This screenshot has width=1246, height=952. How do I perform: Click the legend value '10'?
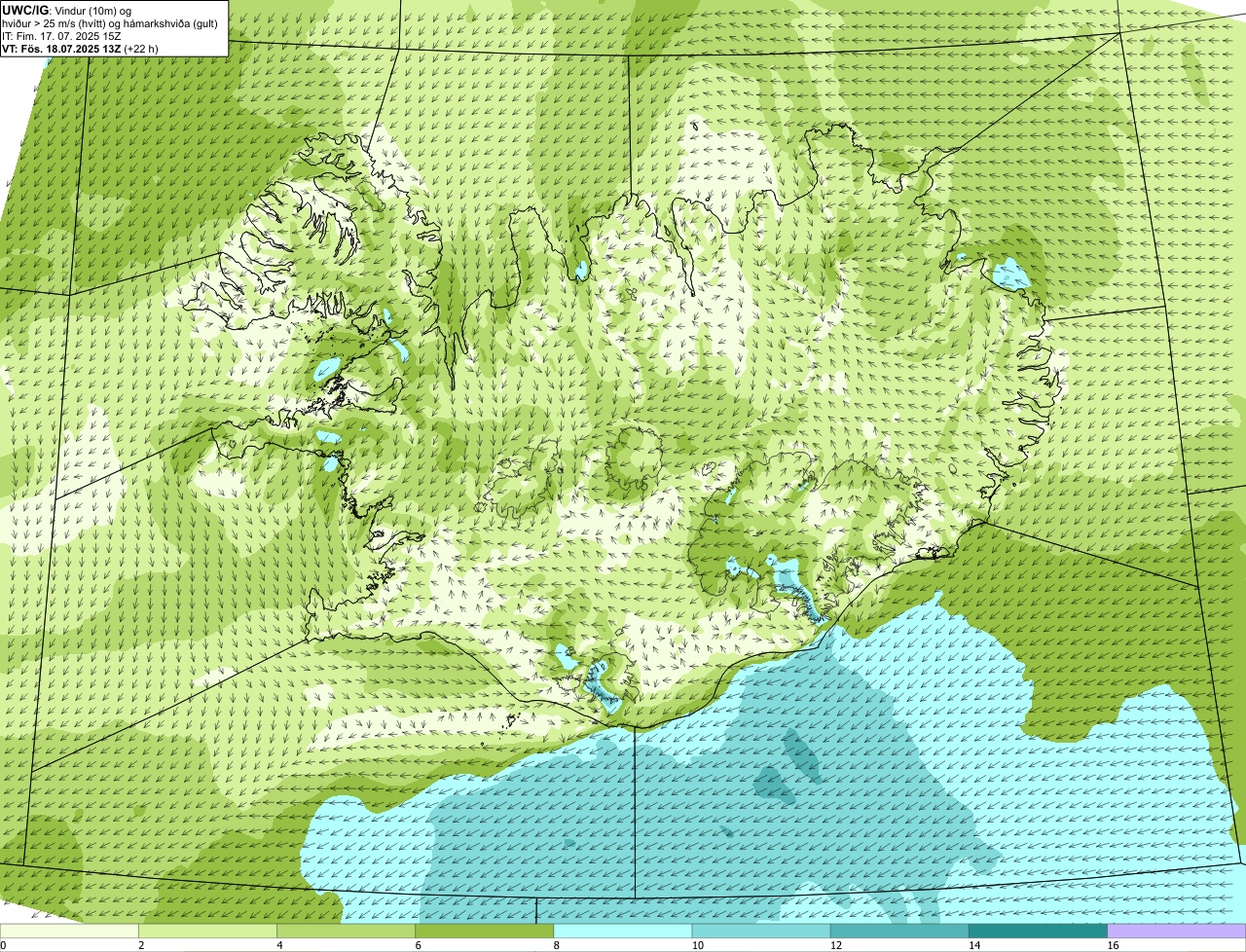(697, 945)
